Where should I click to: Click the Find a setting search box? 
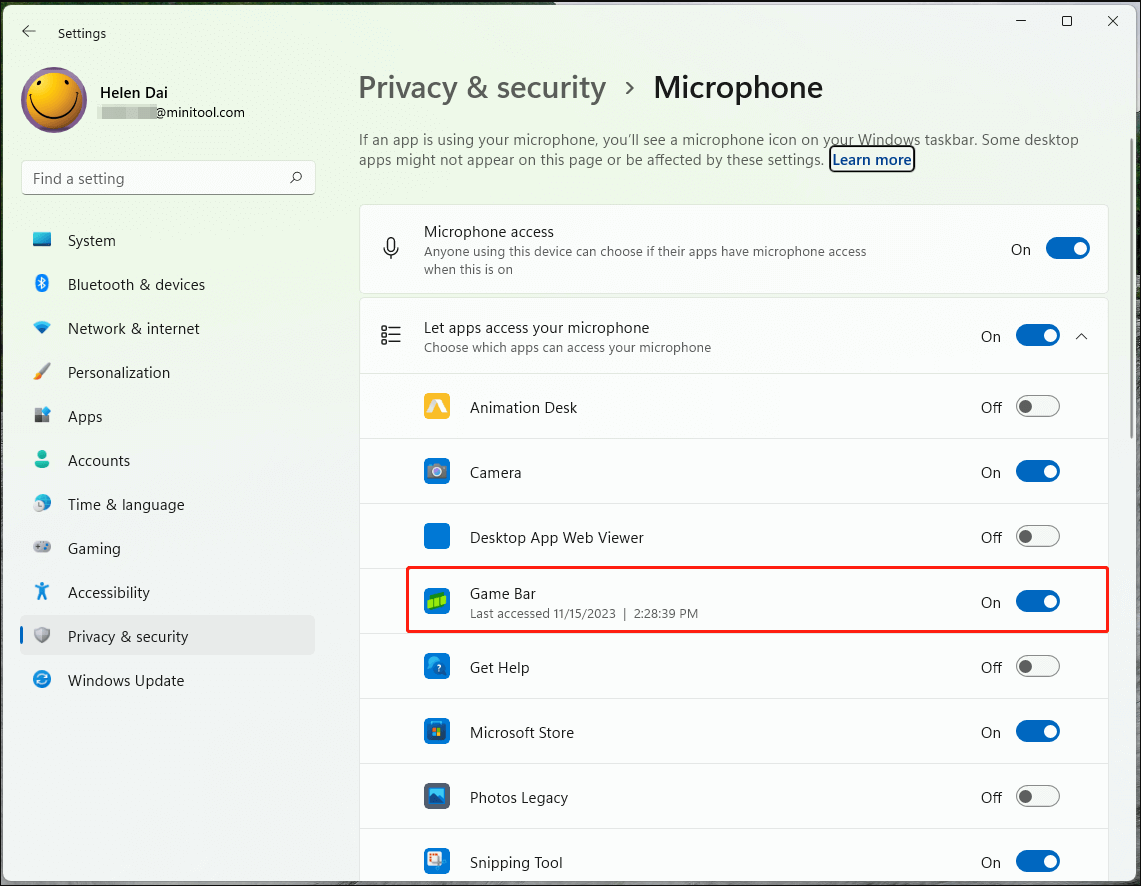[168, 177]
